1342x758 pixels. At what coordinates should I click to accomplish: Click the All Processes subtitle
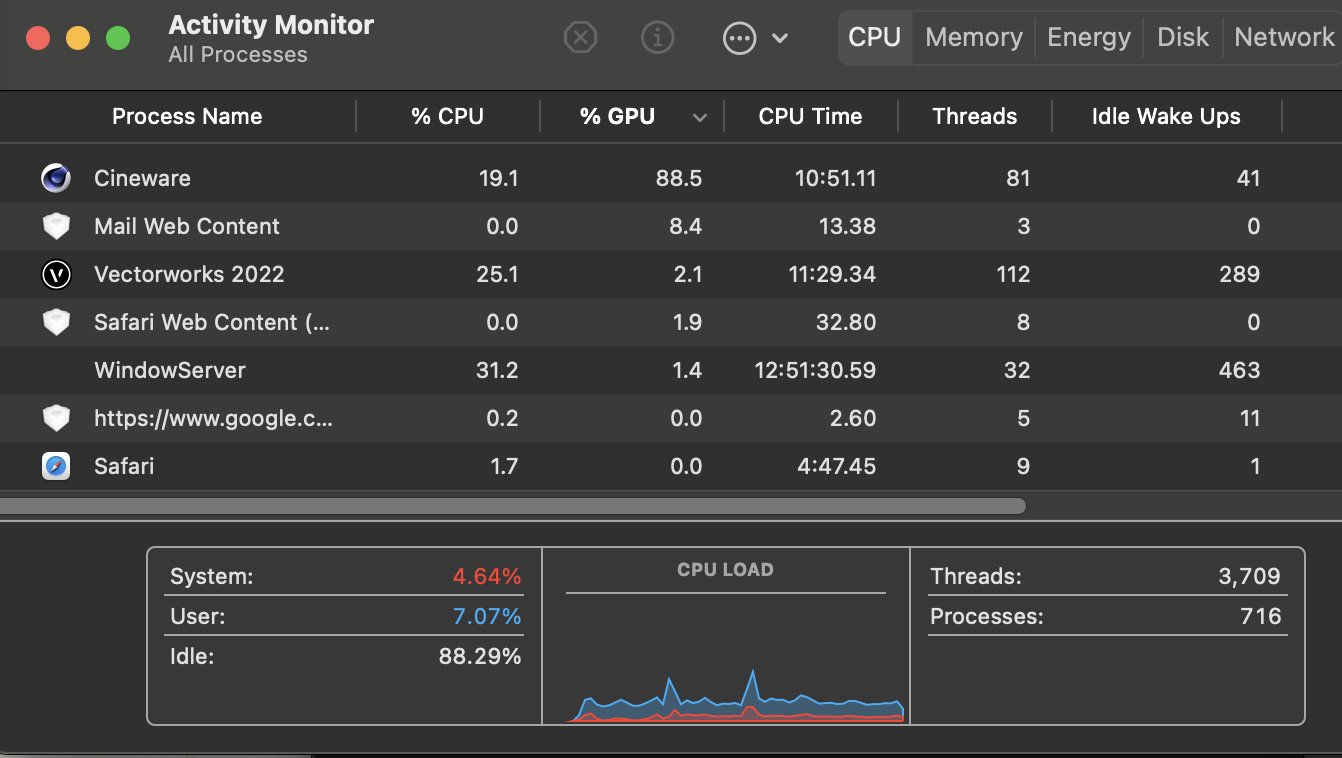pyautogui.click(x=238, y=55)
